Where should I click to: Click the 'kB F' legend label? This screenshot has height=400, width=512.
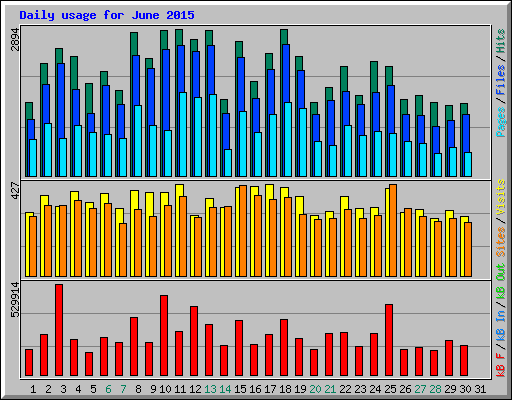tap(501, 364)
